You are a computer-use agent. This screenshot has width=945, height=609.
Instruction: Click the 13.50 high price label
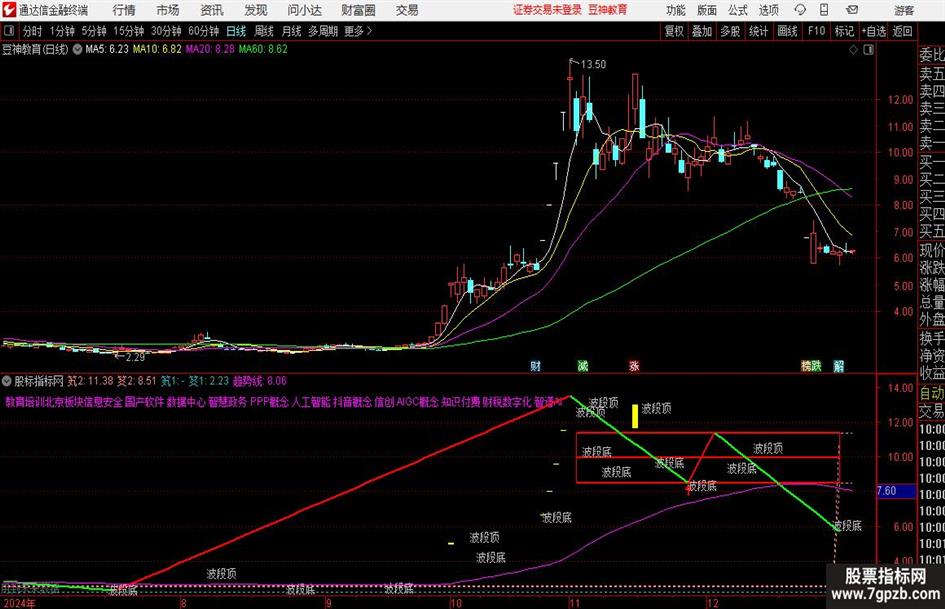[593, 64]
